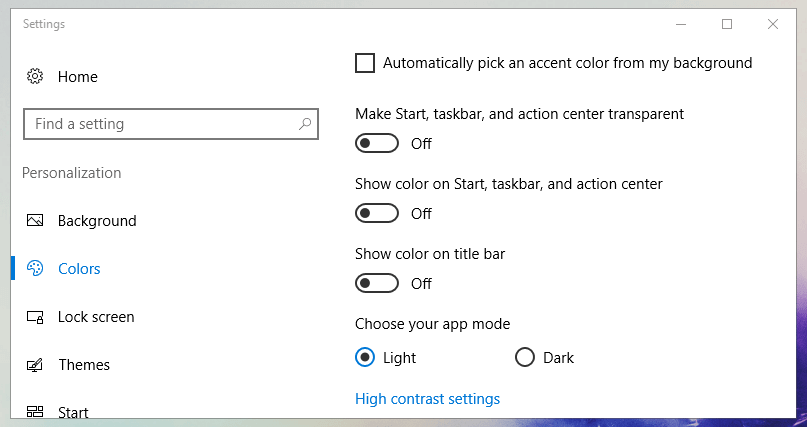The height and width of the screenshot is (427, 807).
Task: Click the Home gear icon
Action: tap(35, 77)
